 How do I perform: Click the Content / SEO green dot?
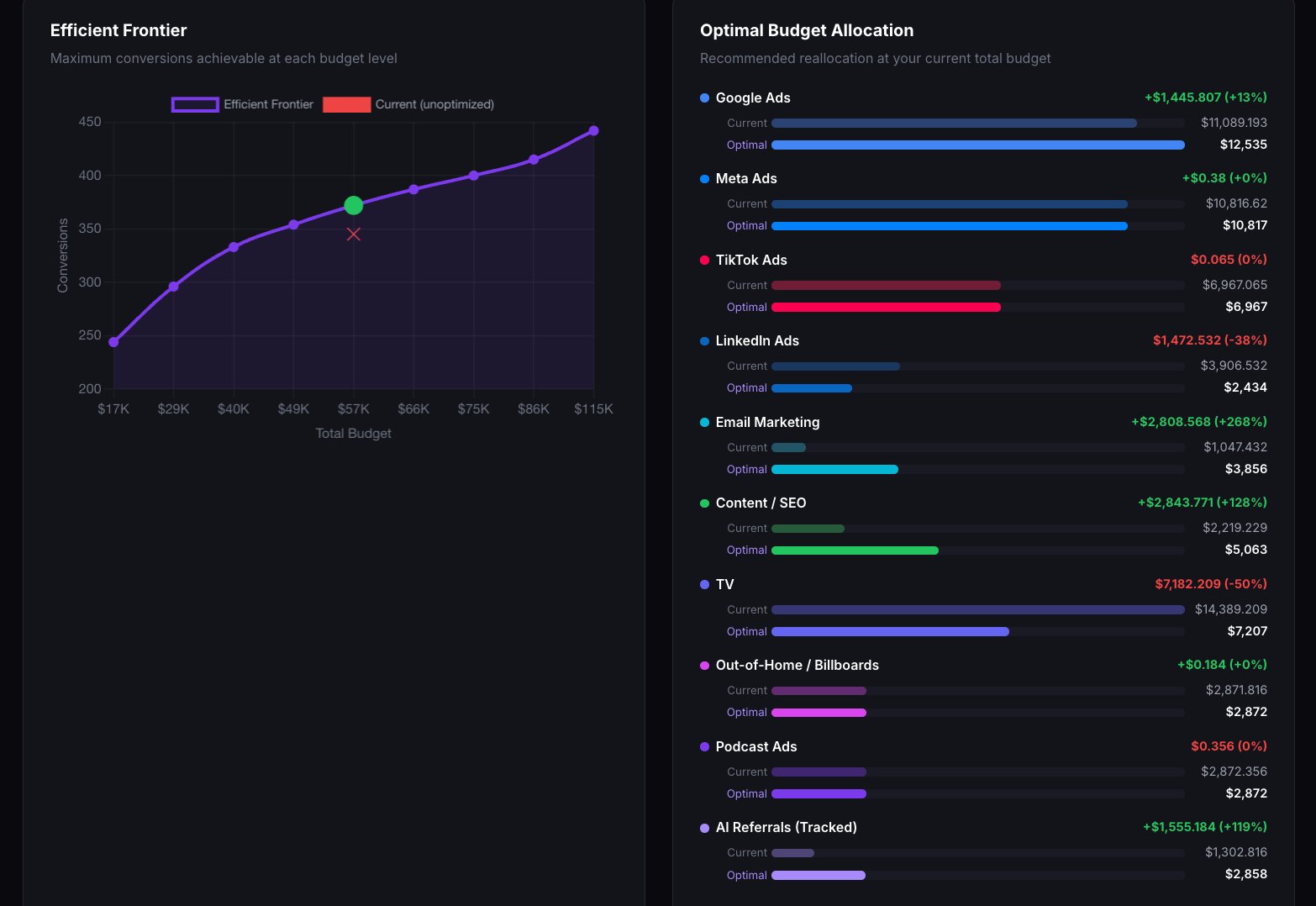(x=704, y=503)
